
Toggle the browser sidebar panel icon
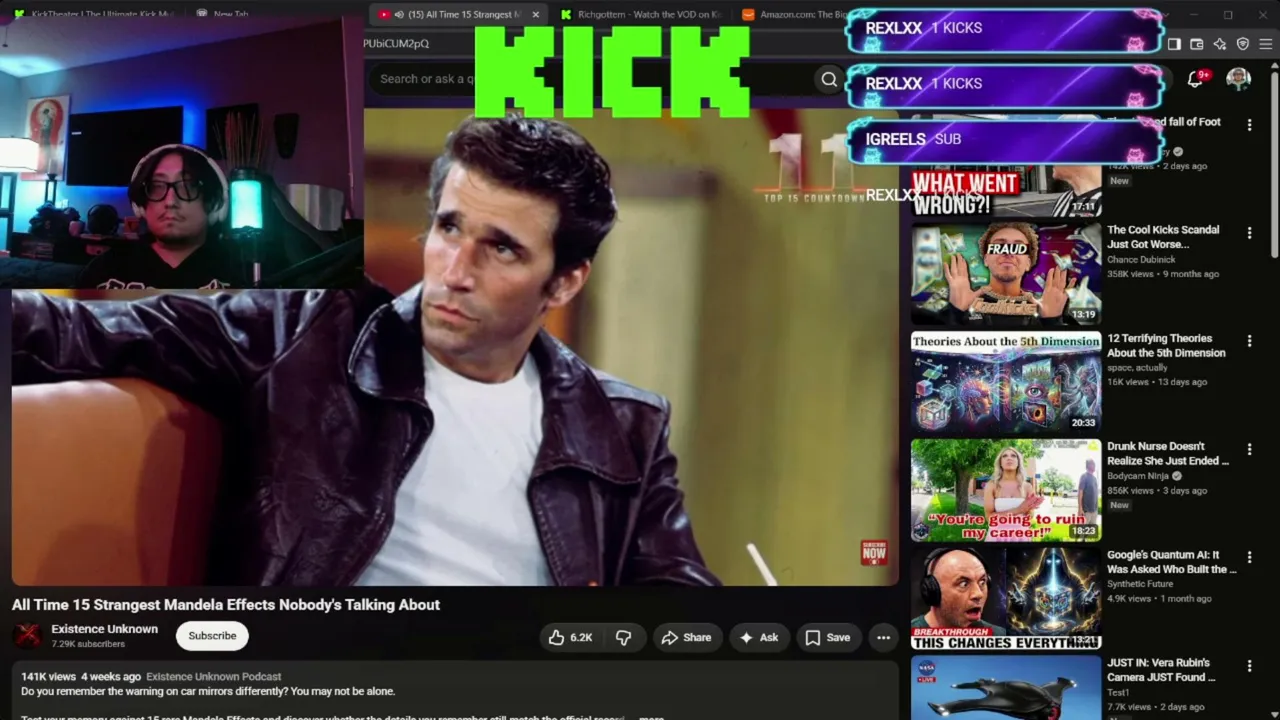pyautogui.click(x=1174, y=44)
